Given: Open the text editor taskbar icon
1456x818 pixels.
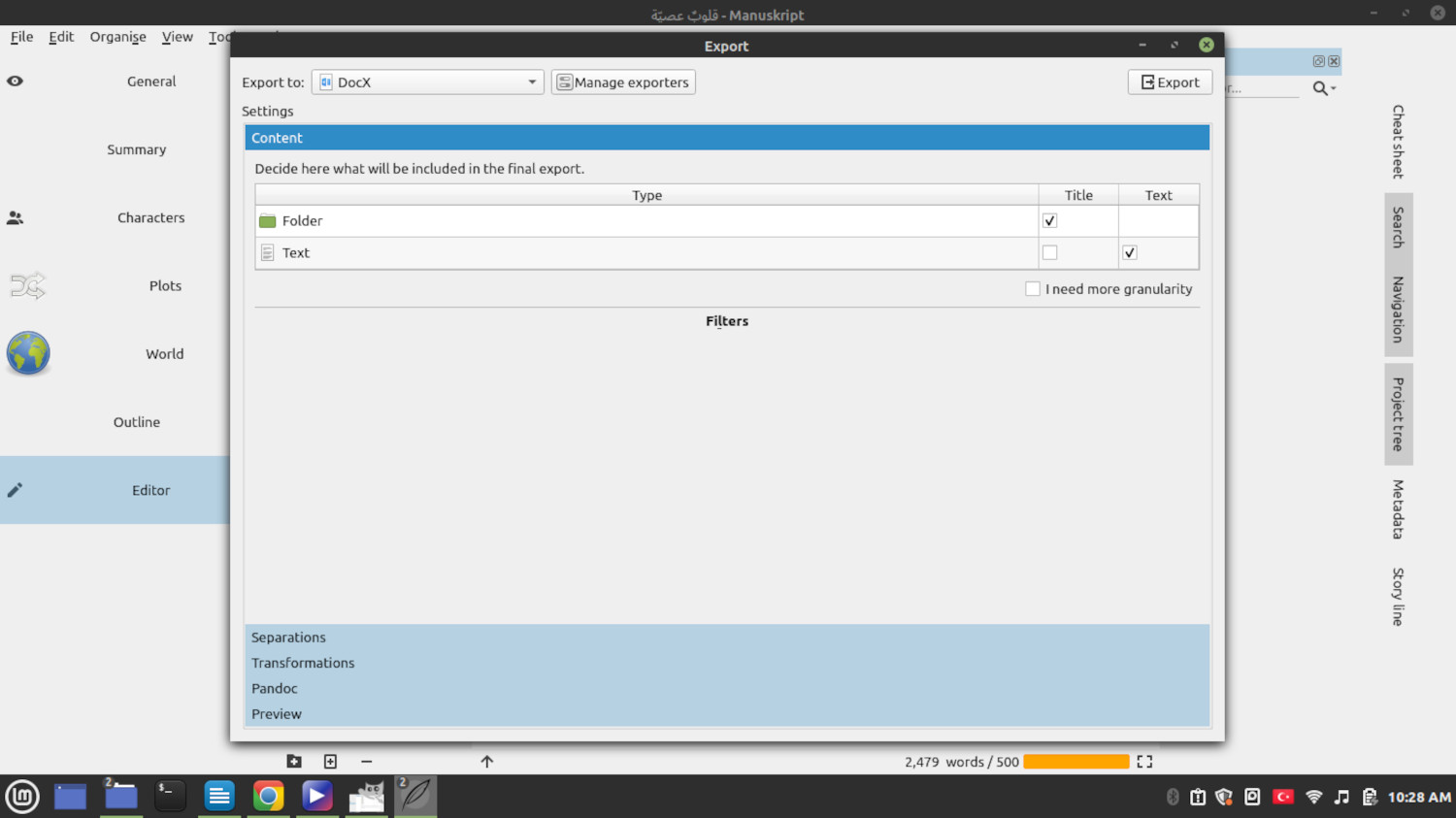Looking at the screenshot, I should (x=219, y=797).
